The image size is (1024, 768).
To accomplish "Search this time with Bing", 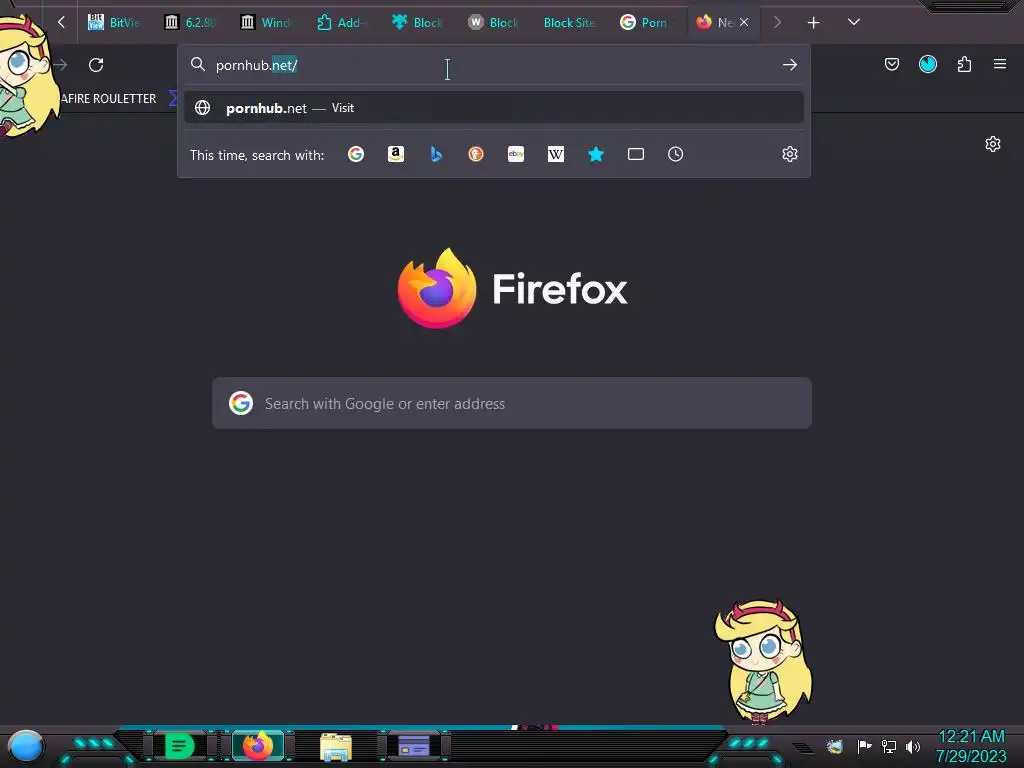I will coord(436,154).
